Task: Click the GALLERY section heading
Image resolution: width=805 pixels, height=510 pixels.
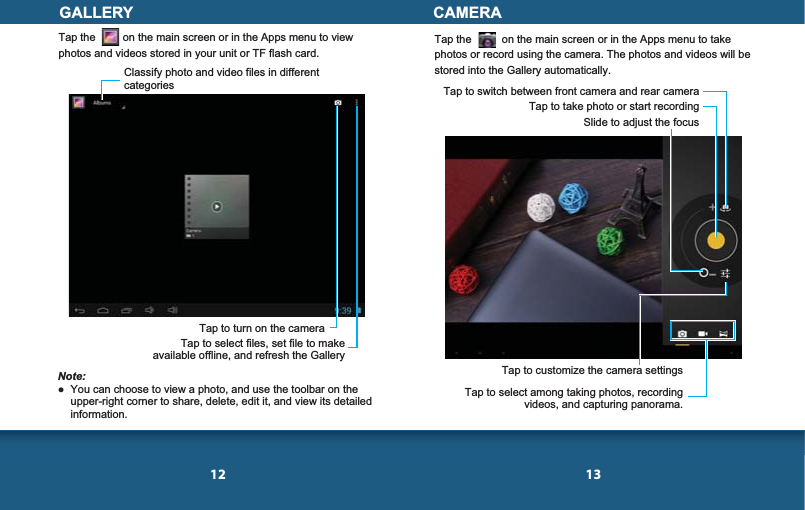Action: pyautogui.click(x=96, y=12)
